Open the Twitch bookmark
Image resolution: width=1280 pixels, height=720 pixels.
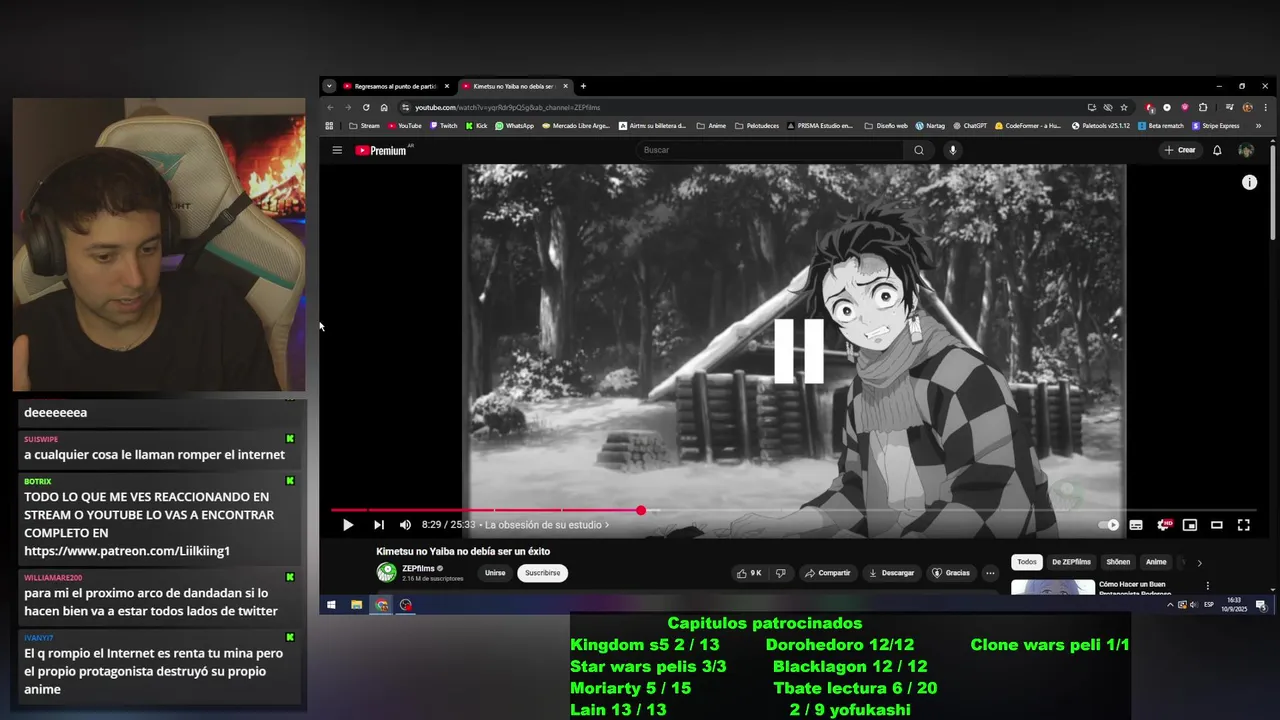pos(443,126)
